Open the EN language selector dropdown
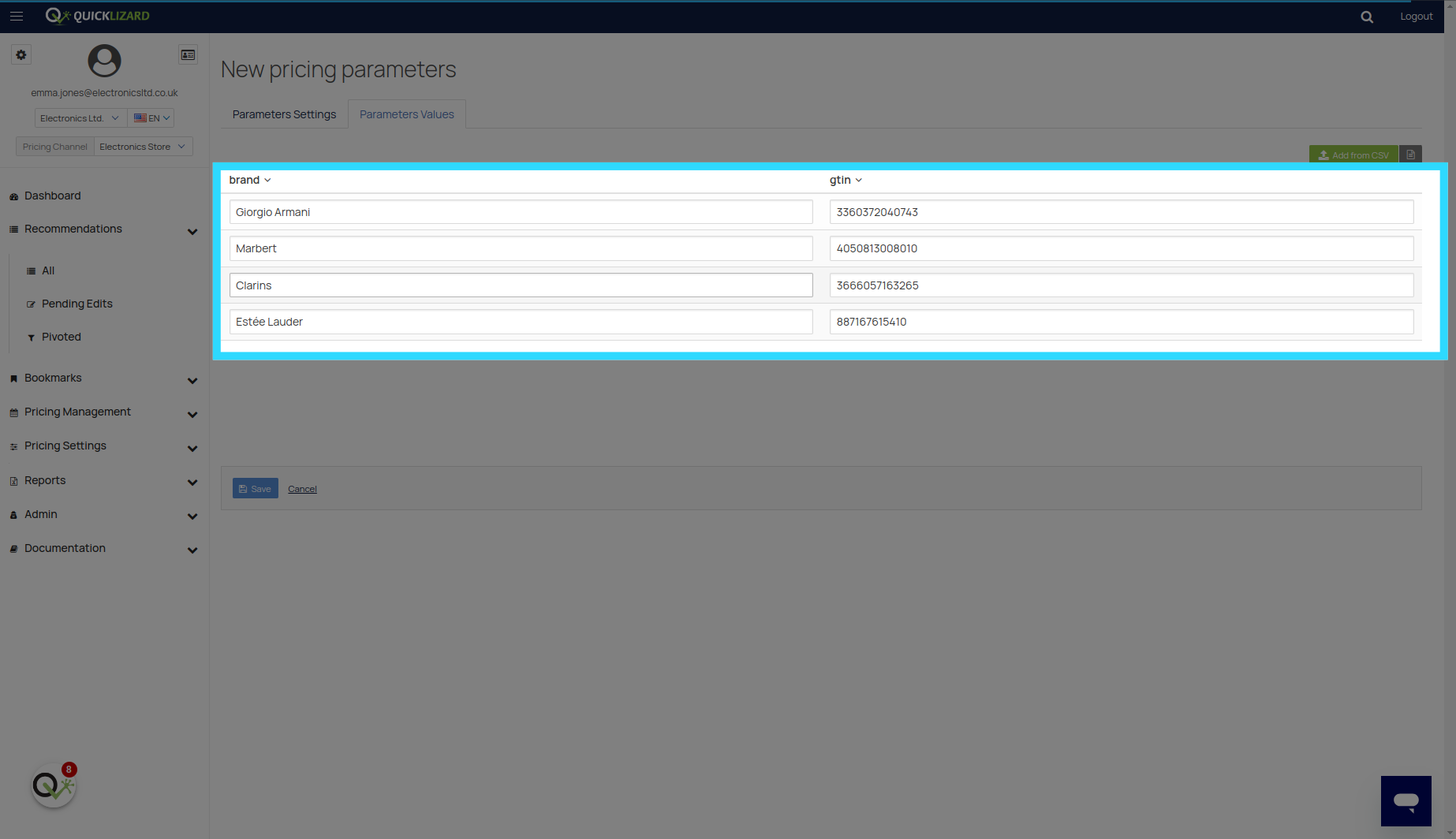The image size is (1456, 839). click(151, 117)
